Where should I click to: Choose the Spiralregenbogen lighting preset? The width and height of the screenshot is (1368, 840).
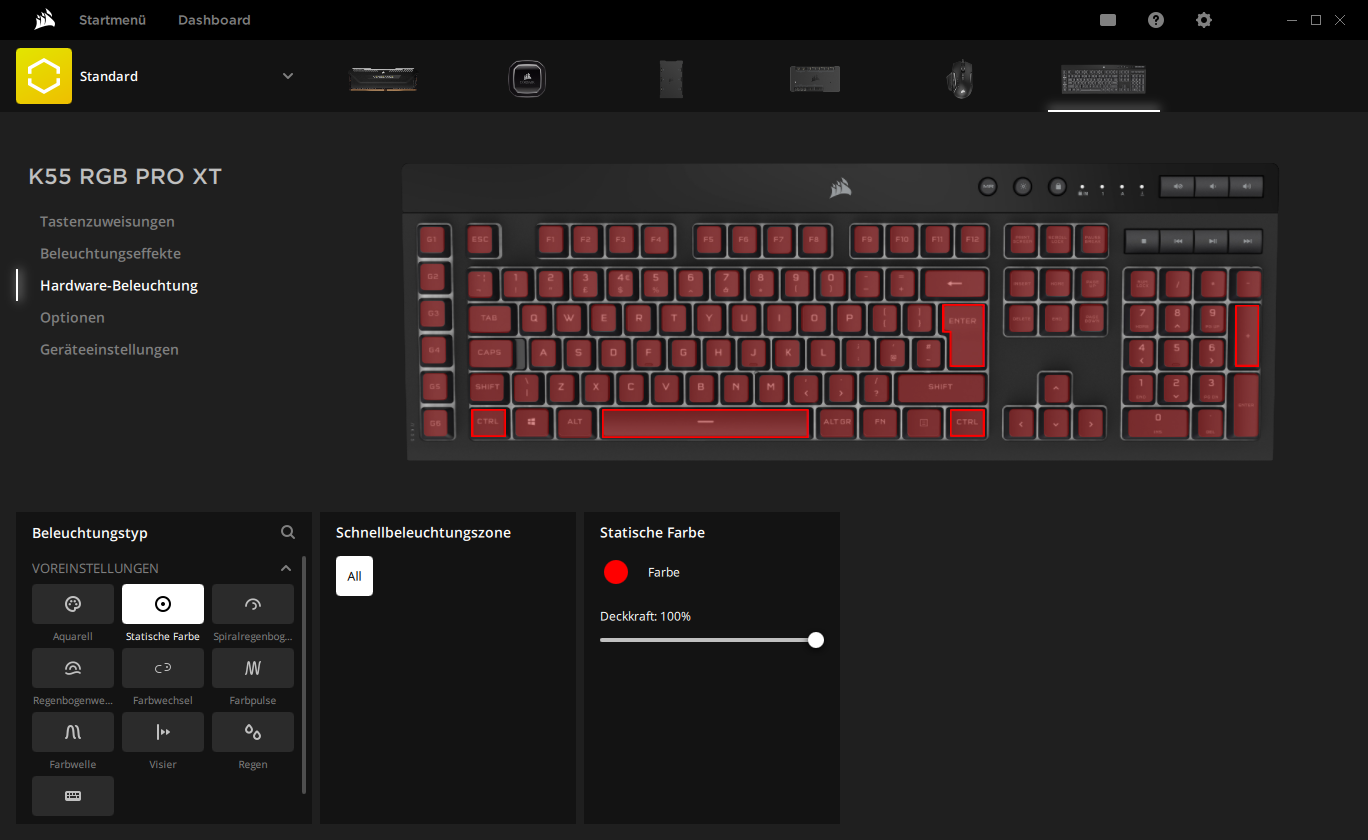pyautogui.click(x=253, y=604)
